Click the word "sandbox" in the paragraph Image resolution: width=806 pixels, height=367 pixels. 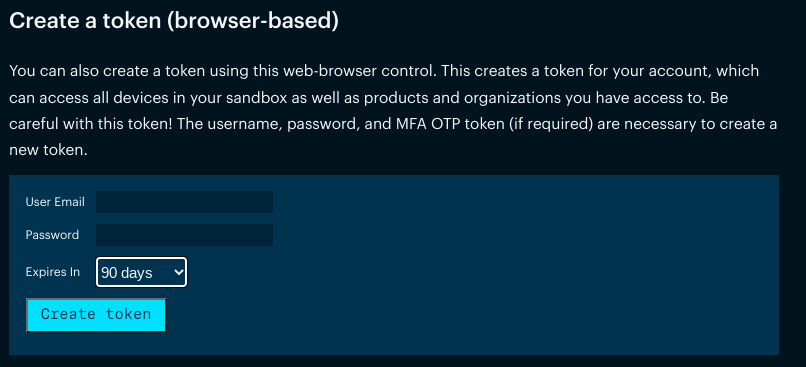coord(249,98)
